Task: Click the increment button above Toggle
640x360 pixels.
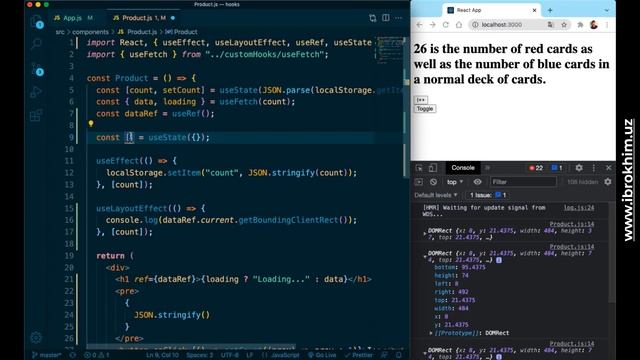Action: coord(420,100)
